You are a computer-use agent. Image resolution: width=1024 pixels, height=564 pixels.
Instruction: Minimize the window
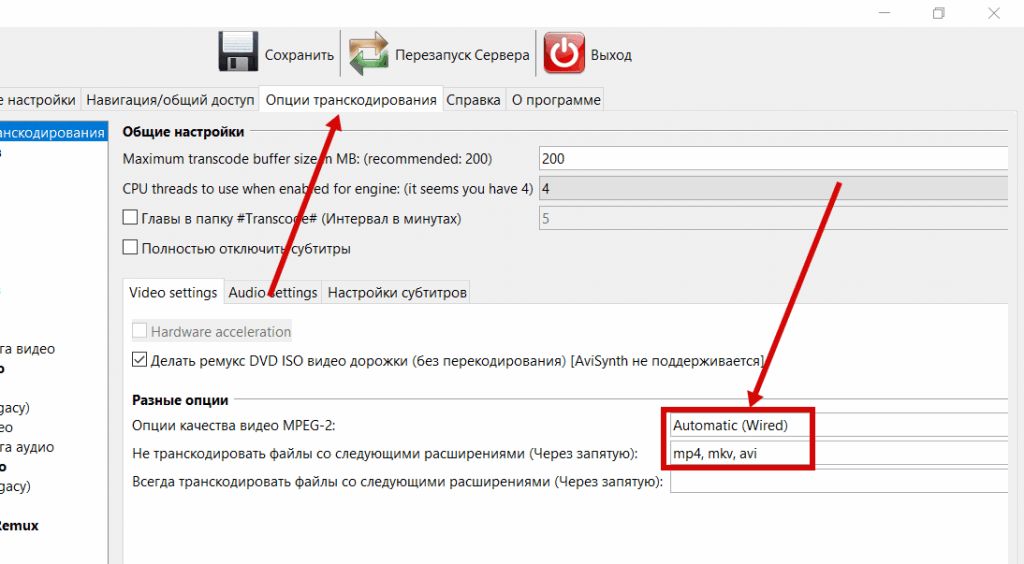click(884, 13)
